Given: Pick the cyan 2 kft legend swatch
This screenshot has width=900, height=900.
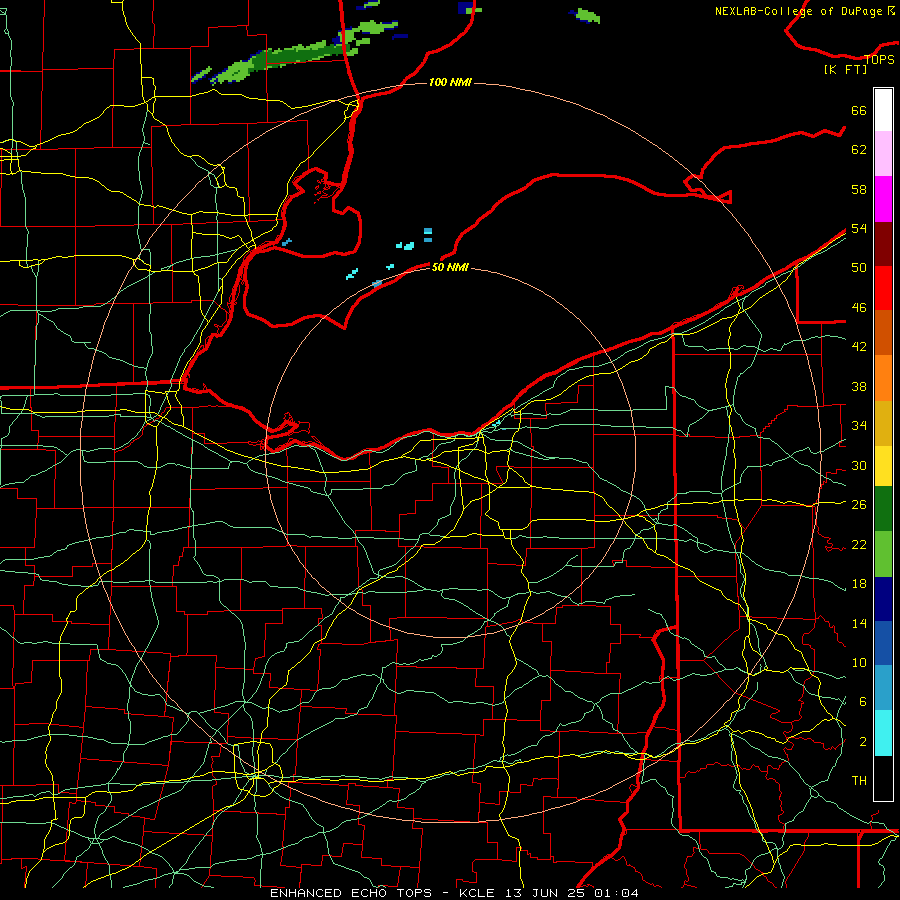Looking at the screenshot, I should [883, 733].
